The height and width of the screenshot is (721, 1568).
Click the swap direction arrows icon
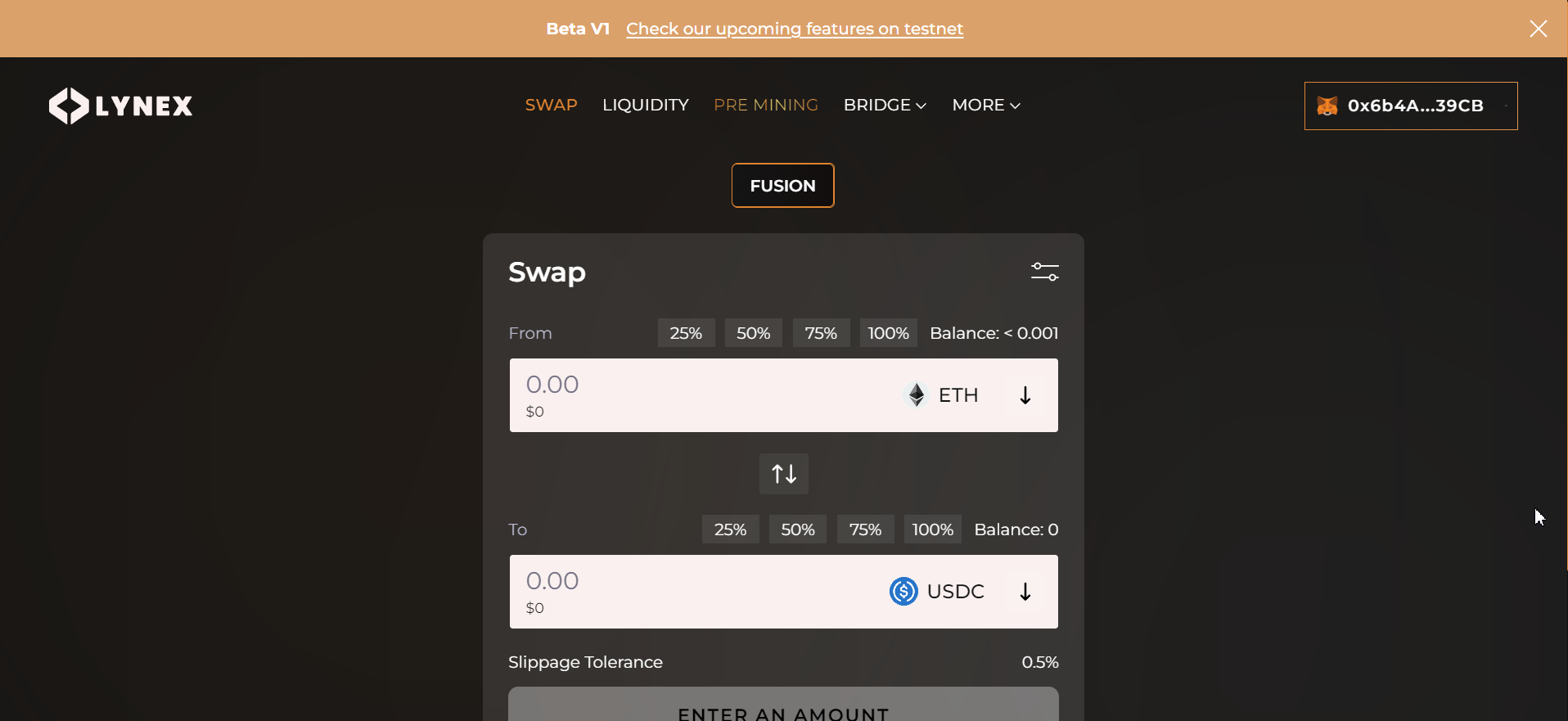pos(784,474)
